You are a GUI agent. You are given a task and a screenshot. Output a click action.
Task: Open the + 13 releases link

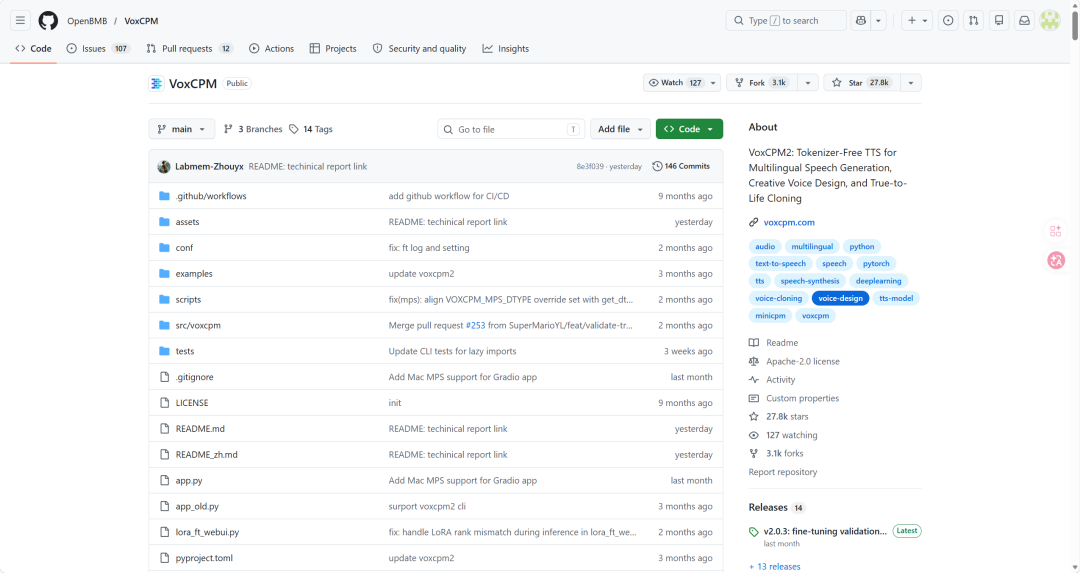tap(775, 566)
